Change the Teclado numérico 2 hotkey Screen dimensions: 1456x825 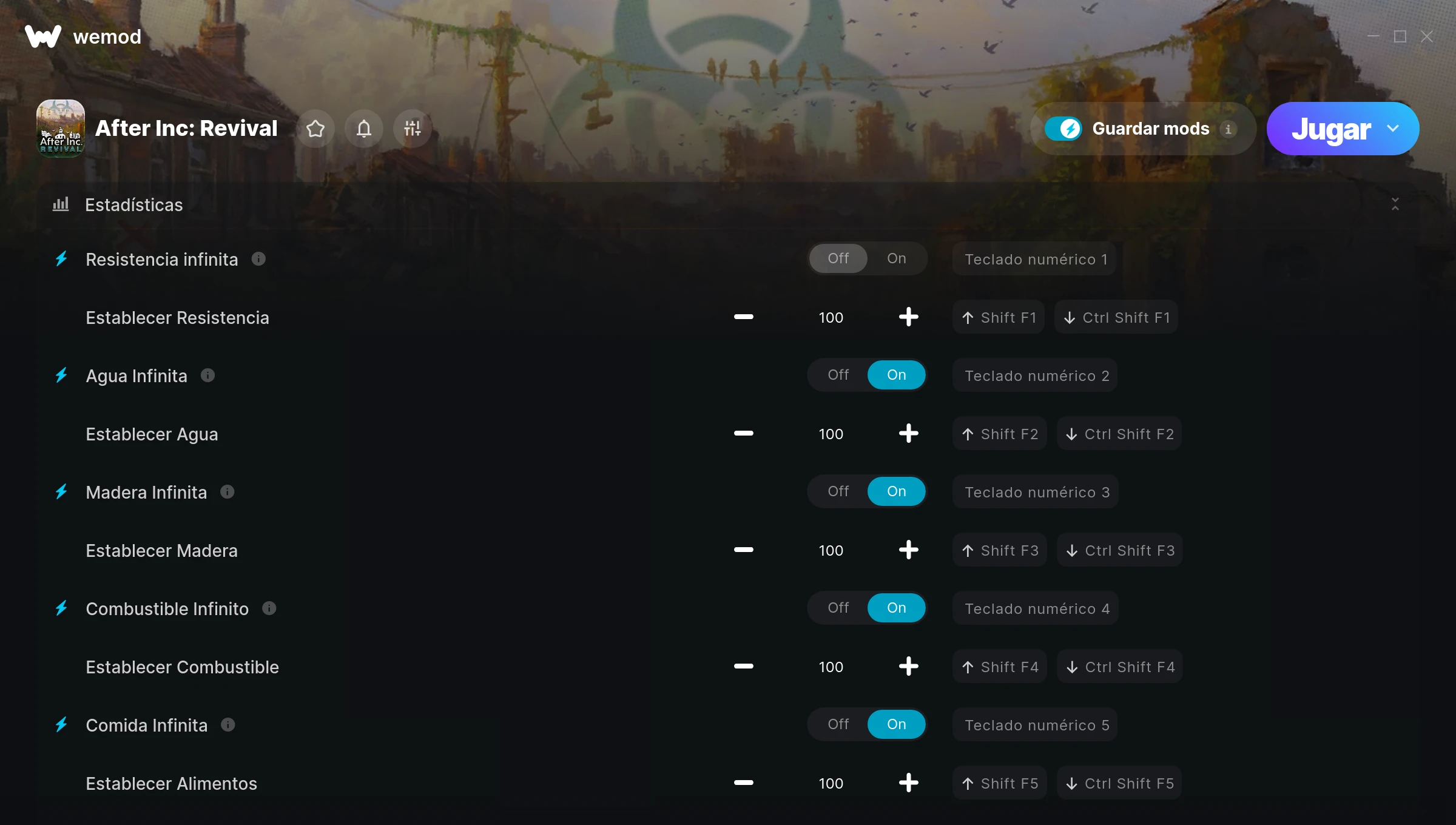coord(1037,375)
